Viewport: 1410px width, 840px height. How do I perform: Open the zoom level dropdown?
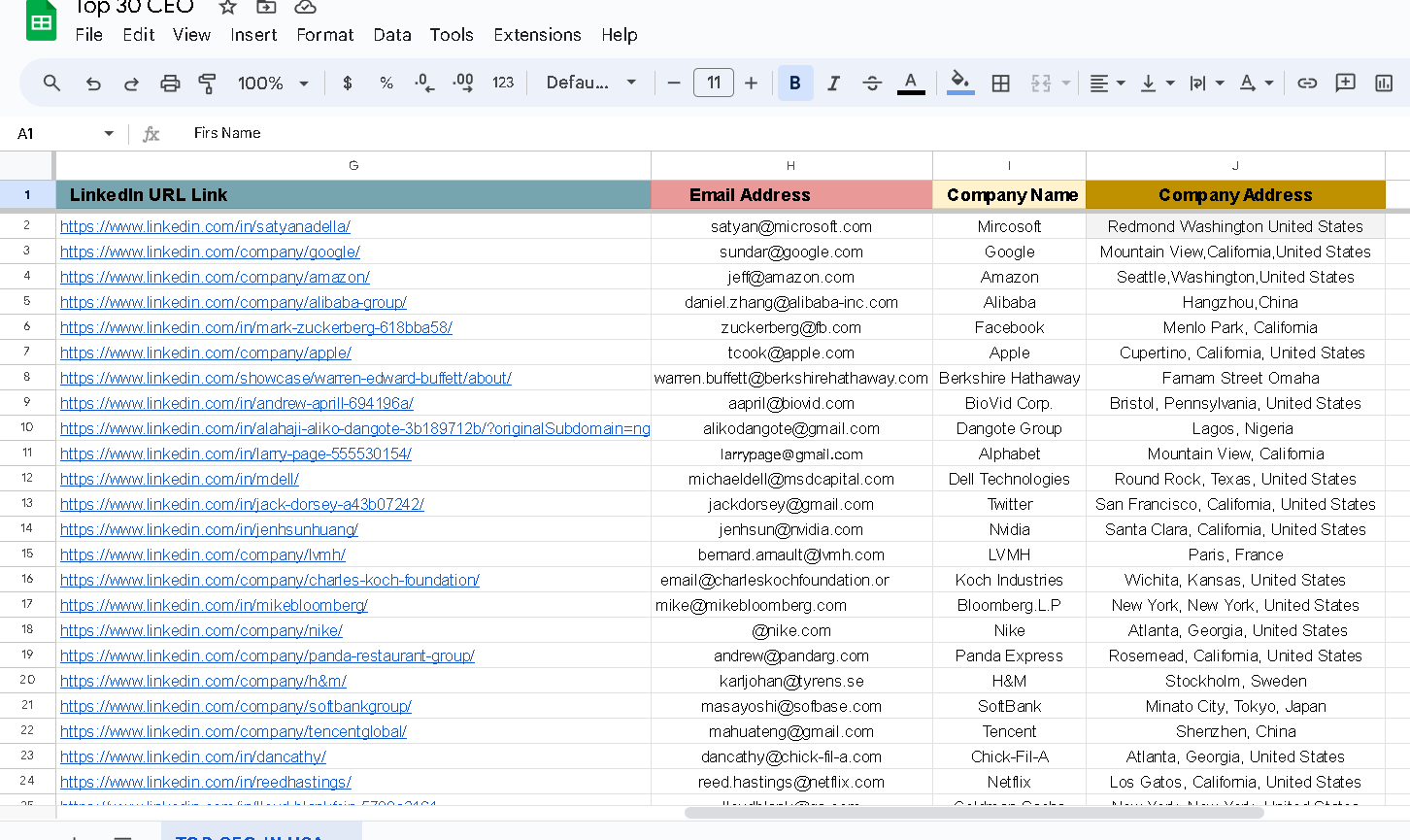coord(273,84)
